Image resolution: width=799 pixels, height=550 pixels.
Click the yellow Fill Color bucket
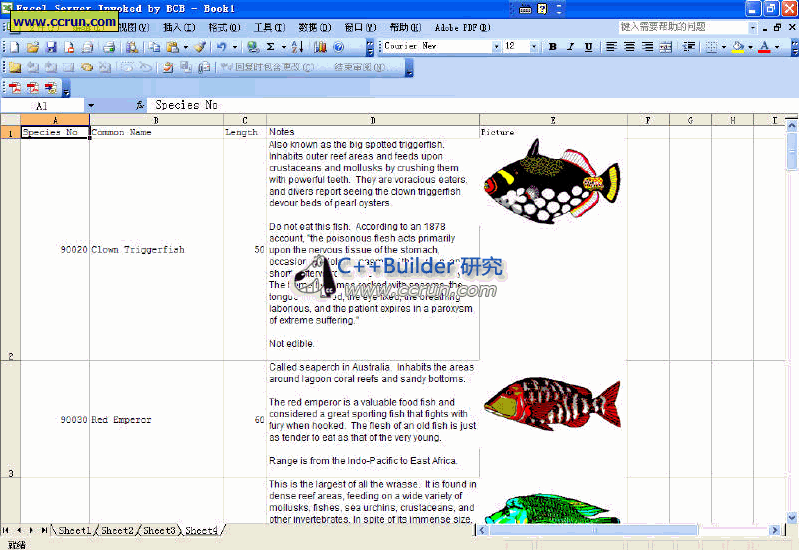coord(738,47)
